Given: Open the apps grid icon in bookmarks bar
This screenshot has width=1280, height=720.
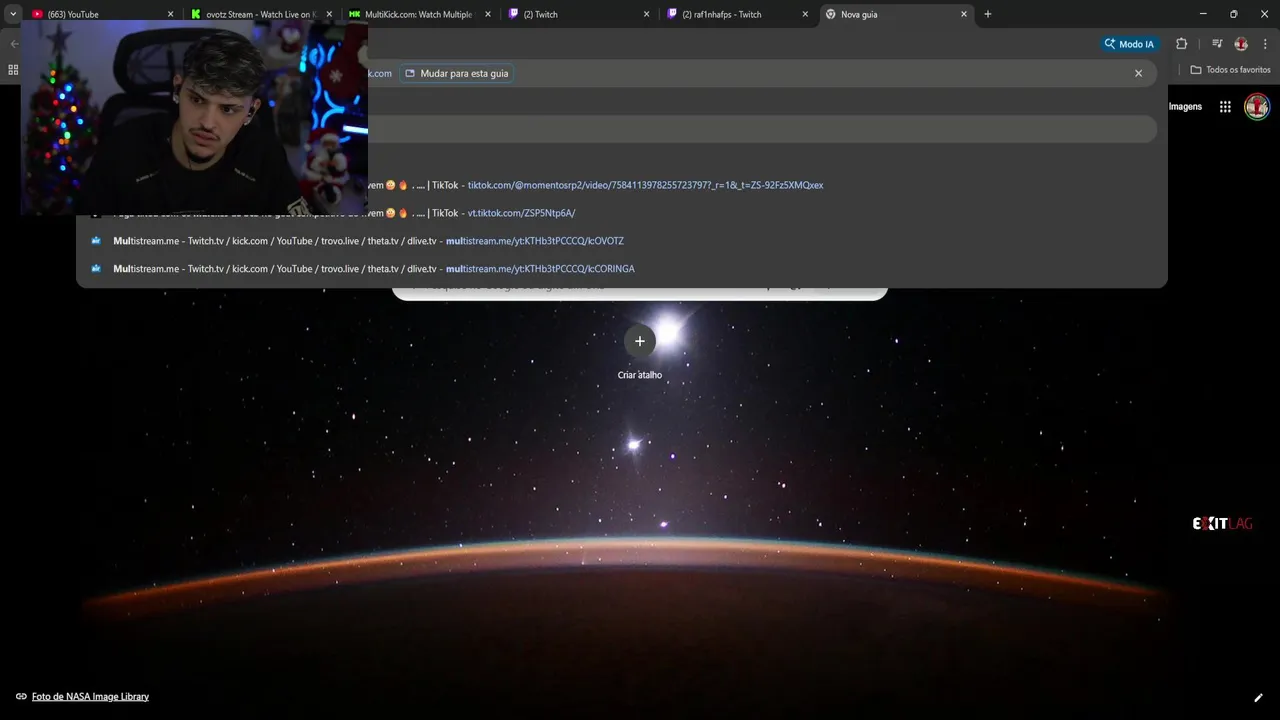Looking at the screenshot, I should 13,70.
